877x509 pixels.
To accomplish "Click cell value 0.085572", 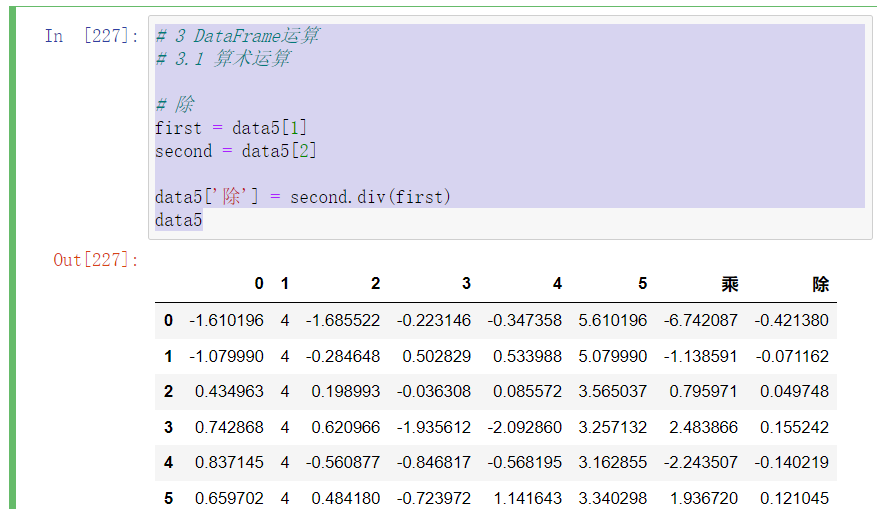I will click(x=527, y=392).
